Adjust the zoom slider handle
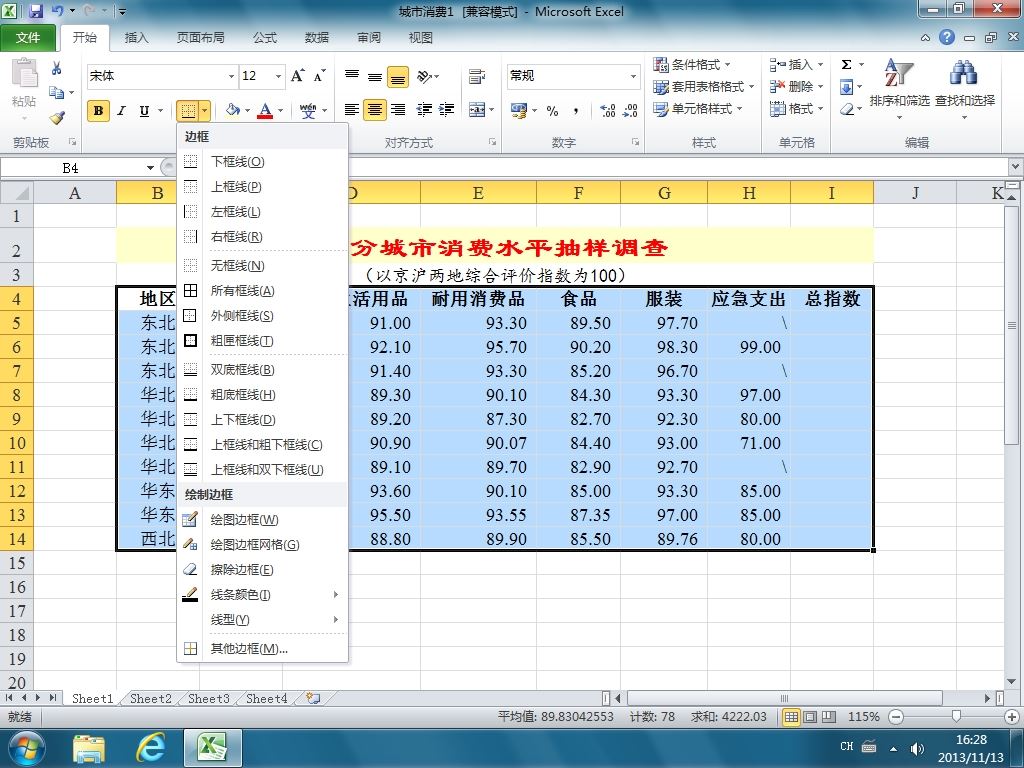Screen dimensions: 1024x768 [x=956, y=717]
